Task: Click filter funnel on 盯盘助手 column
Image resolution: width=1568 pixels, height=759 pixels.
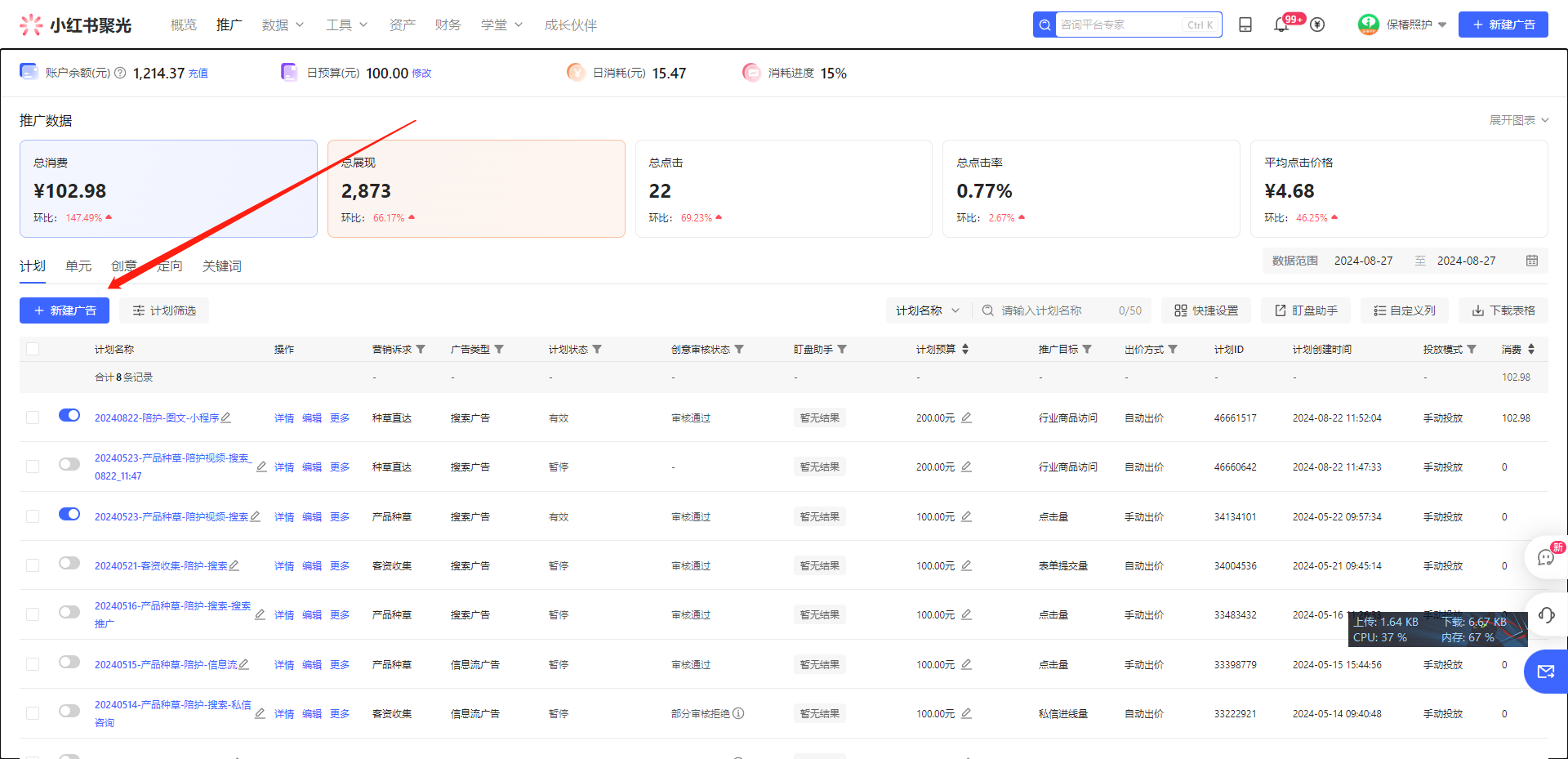Action: tap(842, 349)
